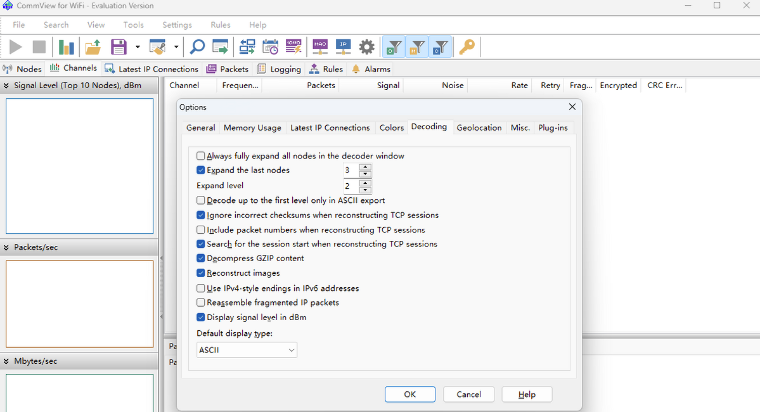This screenshot has height=412, width=760.
Task: Collapse the Signal Level panel header
Action: (x=6, y=85)
